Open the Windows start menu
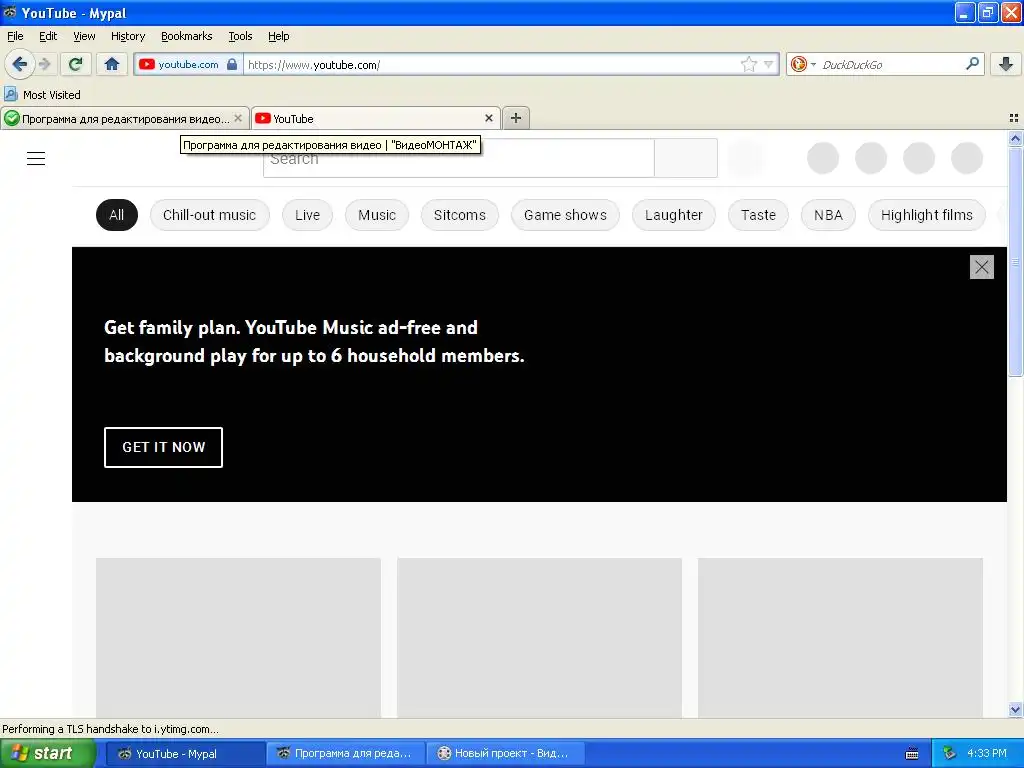This screenshot has height=768, width=1024. 48,754
